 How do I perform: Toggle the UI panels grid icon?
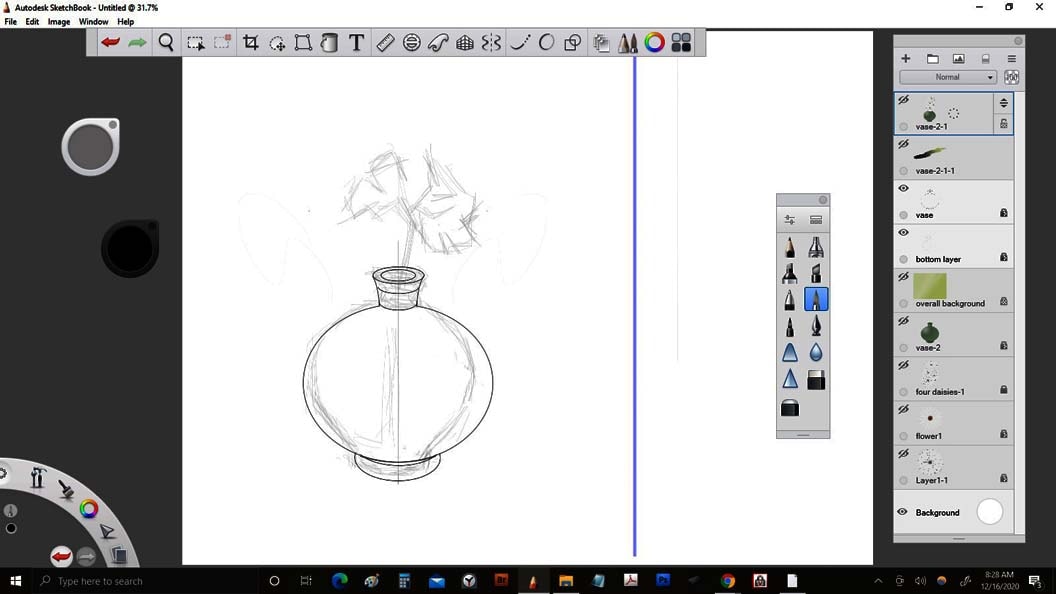click(681, 42)
